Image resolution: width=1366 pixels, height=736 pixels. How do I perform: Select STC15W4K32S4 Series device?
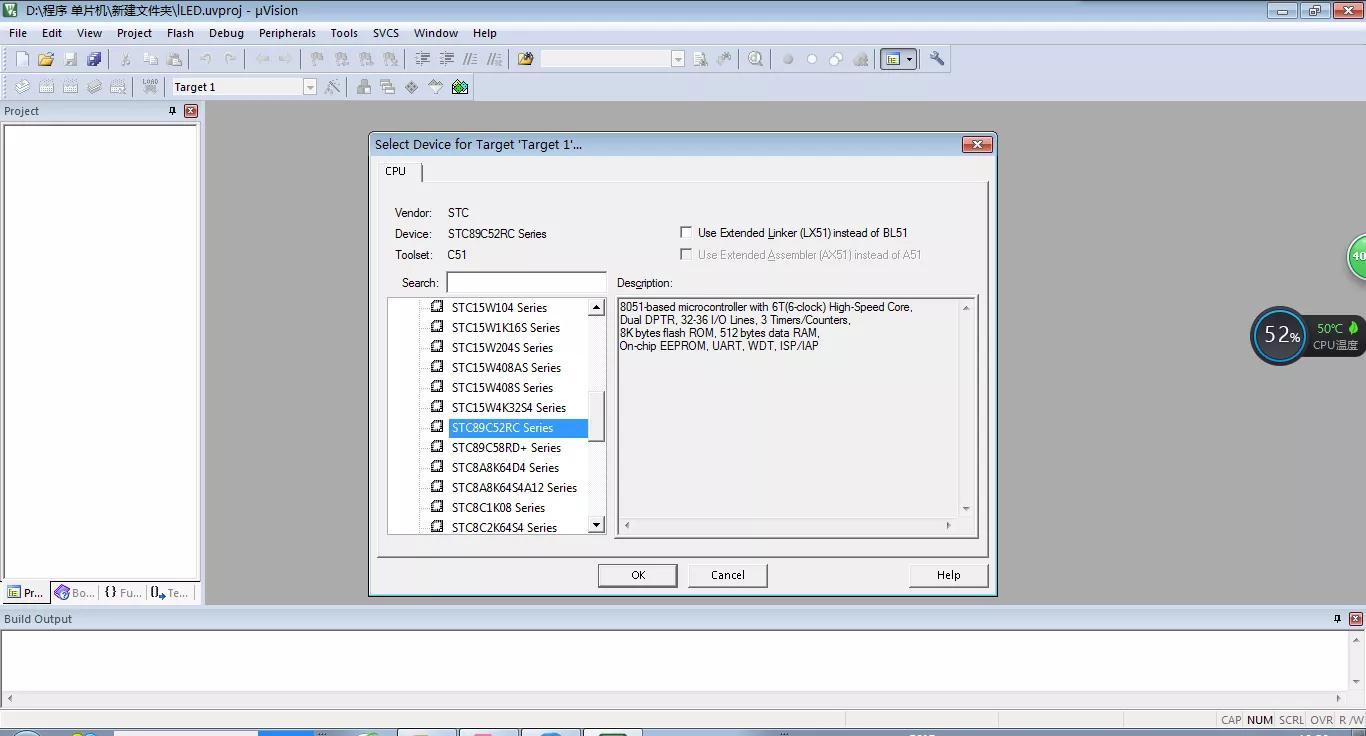[508, 408]
